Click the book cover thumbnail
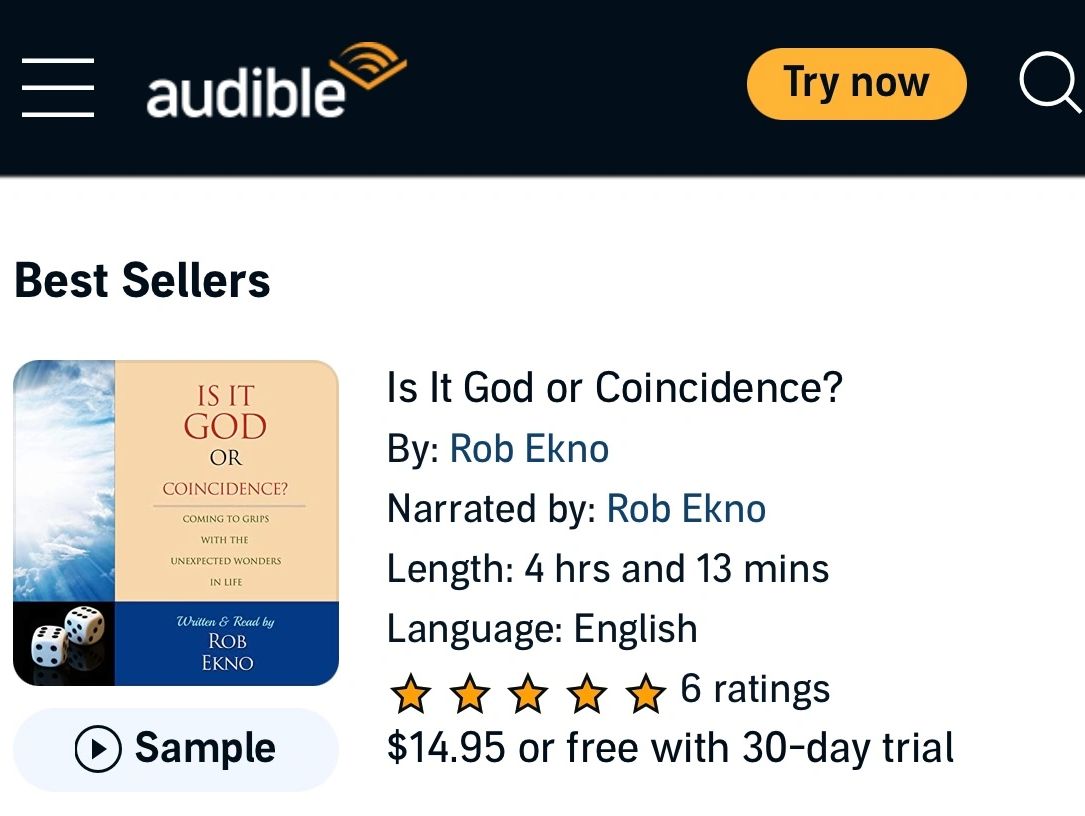Screen dimensions: 1085x816 (176, 522)
